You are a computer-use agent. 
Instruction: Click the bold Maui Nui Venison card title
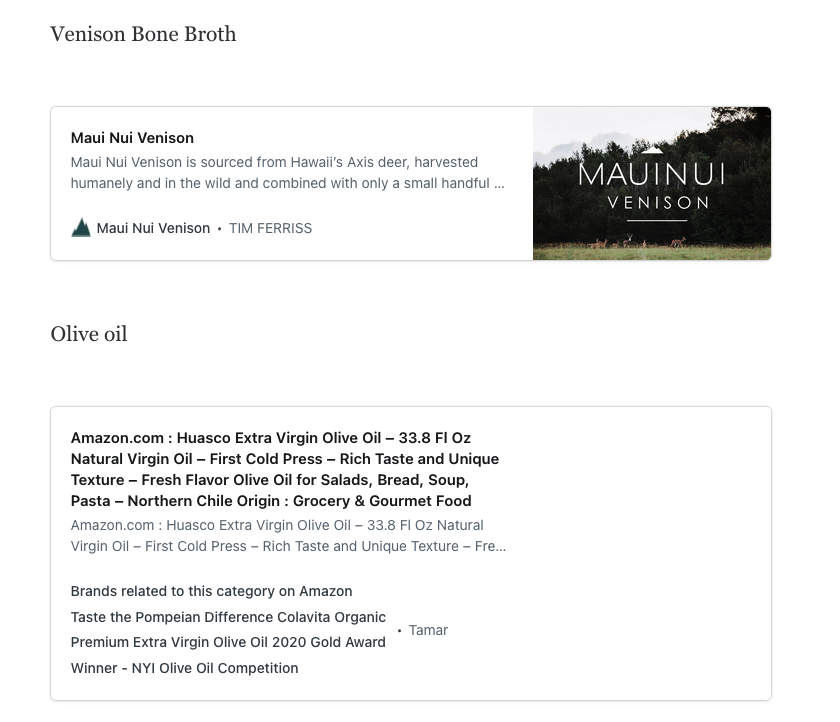coord(132,138)
